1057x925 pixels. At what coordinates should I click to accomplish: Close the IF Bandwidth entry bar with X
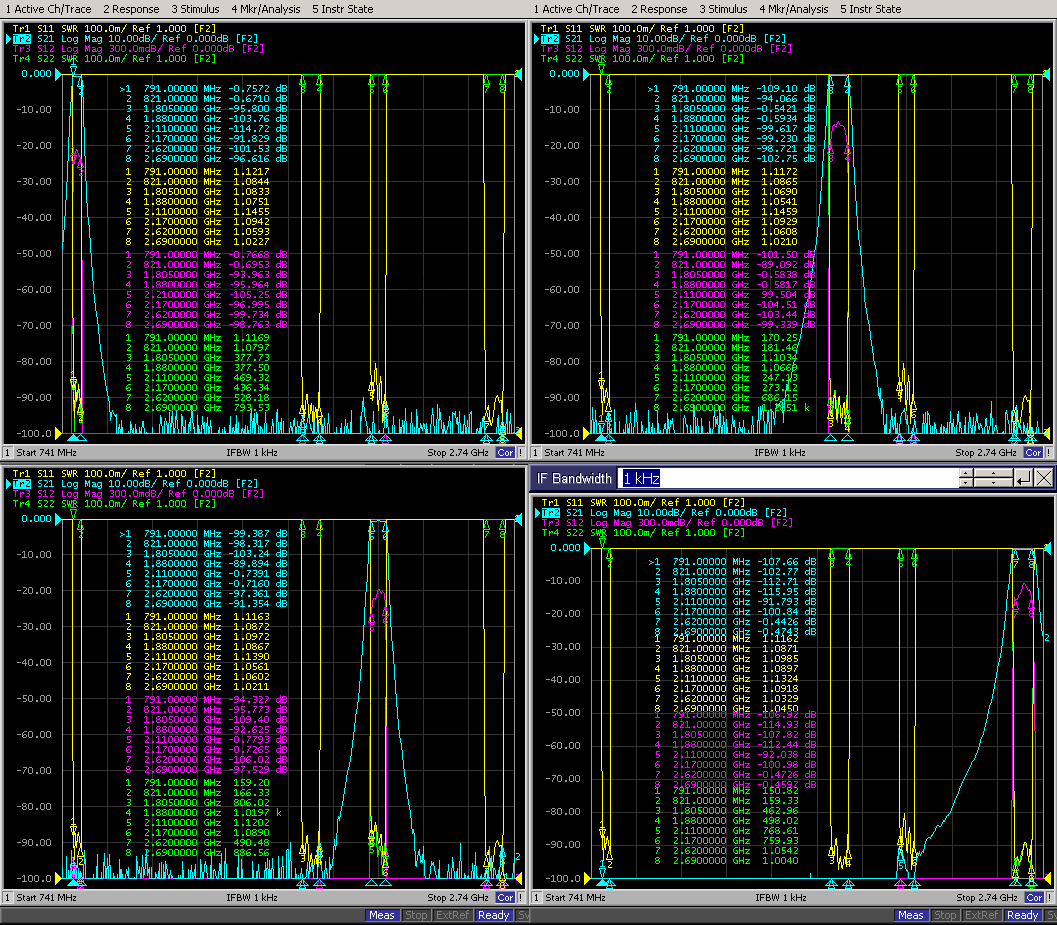(x=1044, y=479)
